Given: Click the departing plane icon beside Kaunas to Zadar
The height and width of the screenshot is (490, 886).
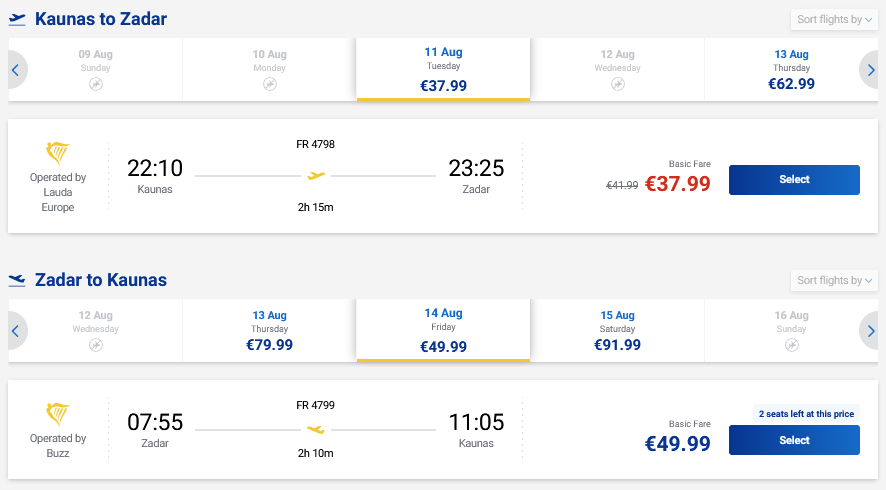Looking at the screenshot, I should tap(18, 19).
